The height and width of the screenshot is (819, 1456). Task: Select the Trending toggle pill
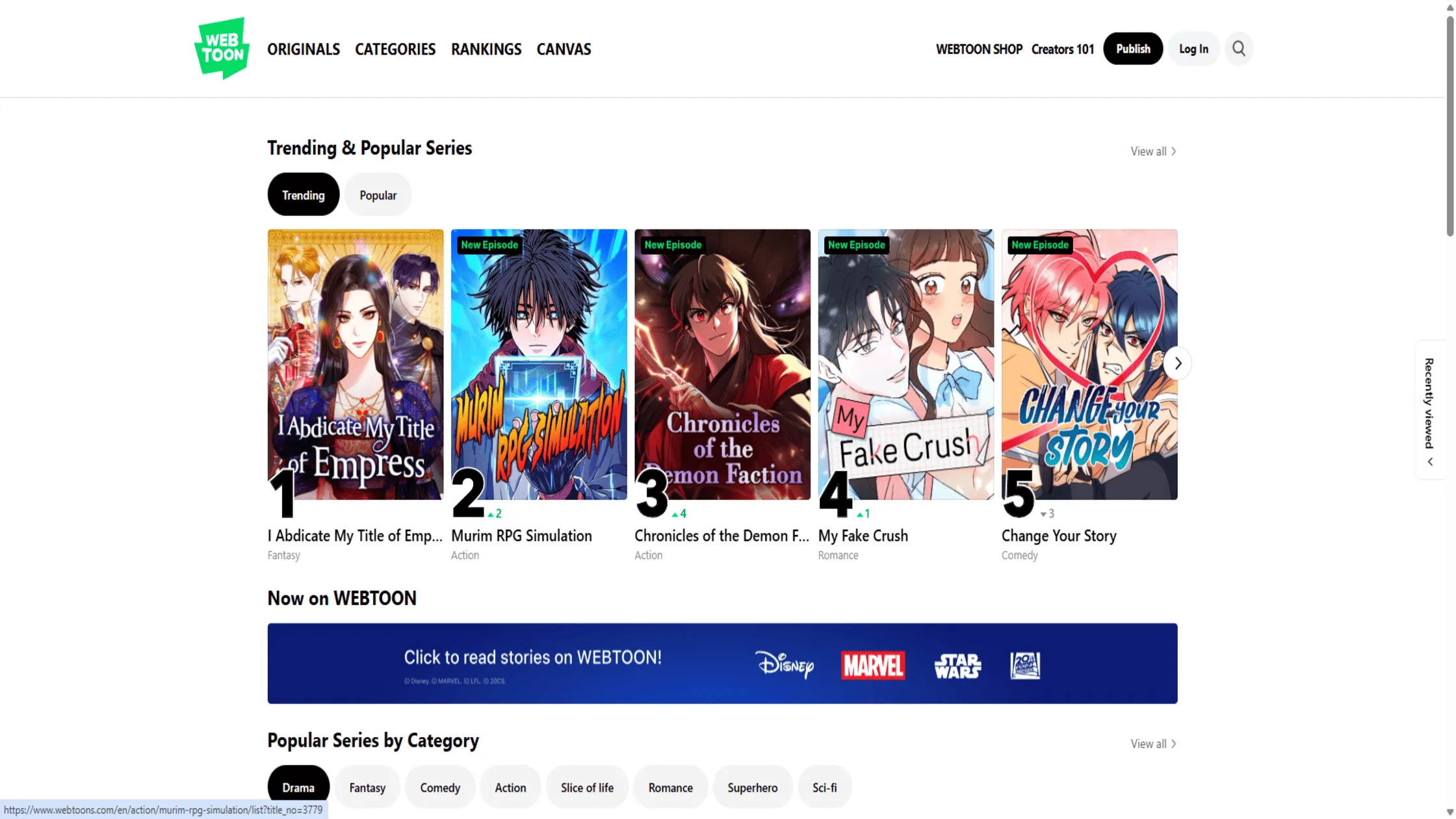tap(303, 195)
